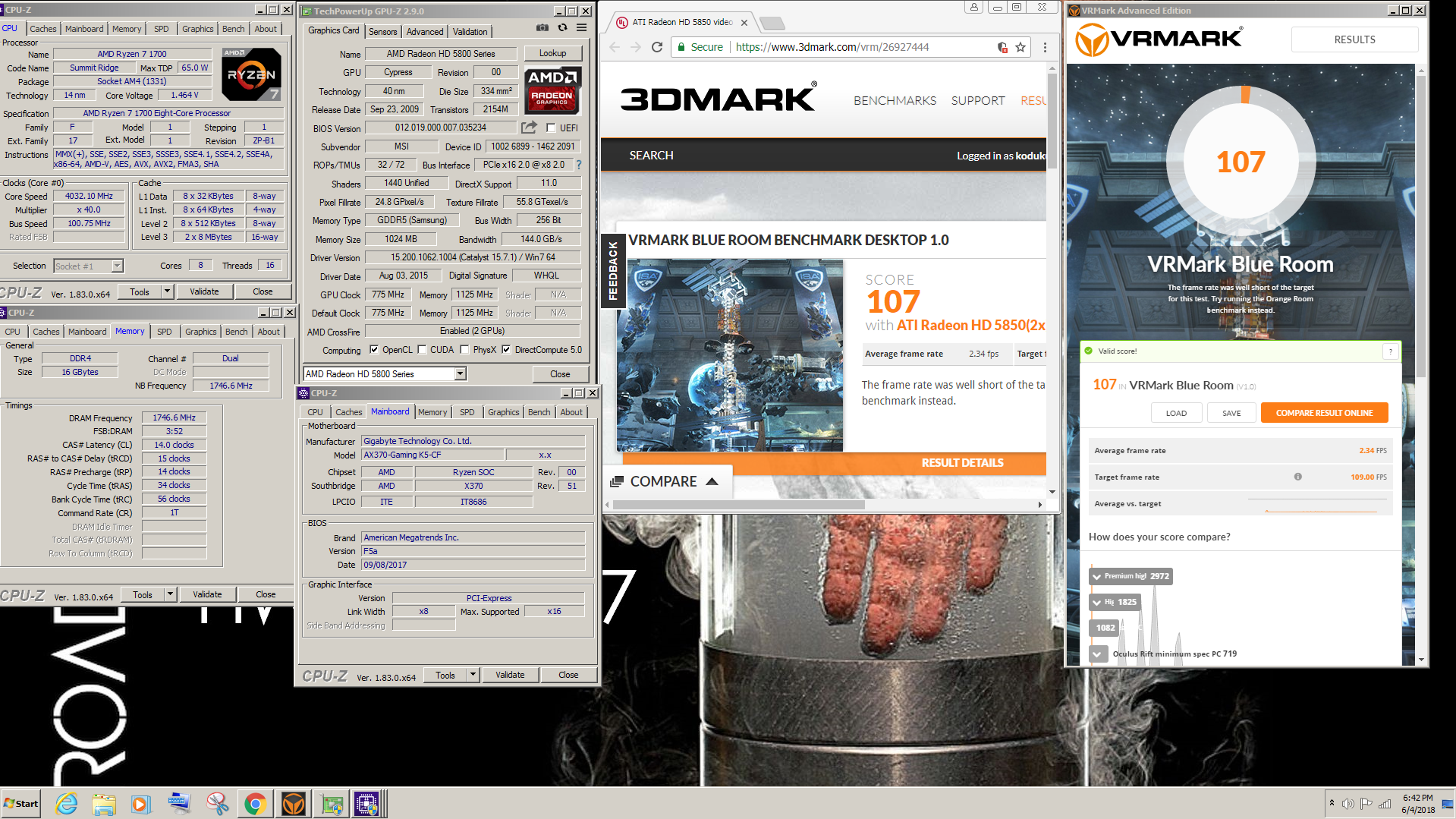Click the GPU-Z refresh icon
The image size is (1456, 819).
562,27
